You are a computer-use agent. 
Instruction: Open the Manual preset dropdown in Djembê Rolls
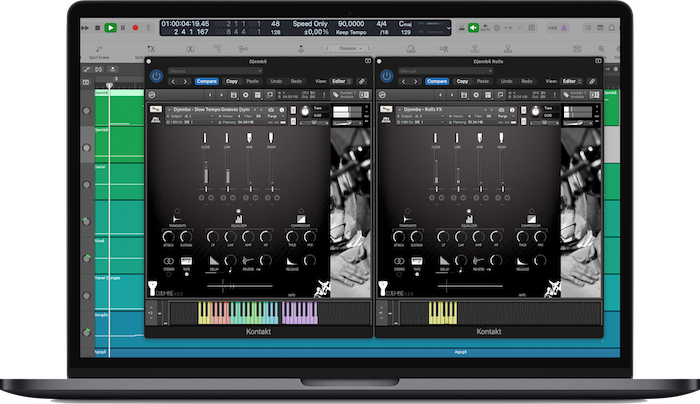click(445, 71)
